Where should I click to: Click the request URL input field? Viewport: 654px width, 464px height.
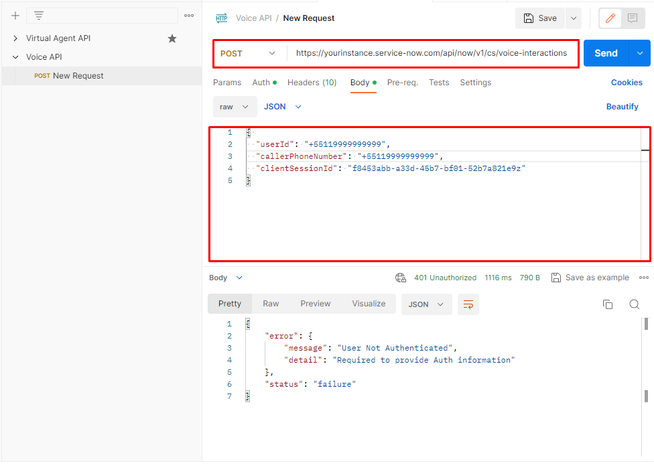point(432,53)
